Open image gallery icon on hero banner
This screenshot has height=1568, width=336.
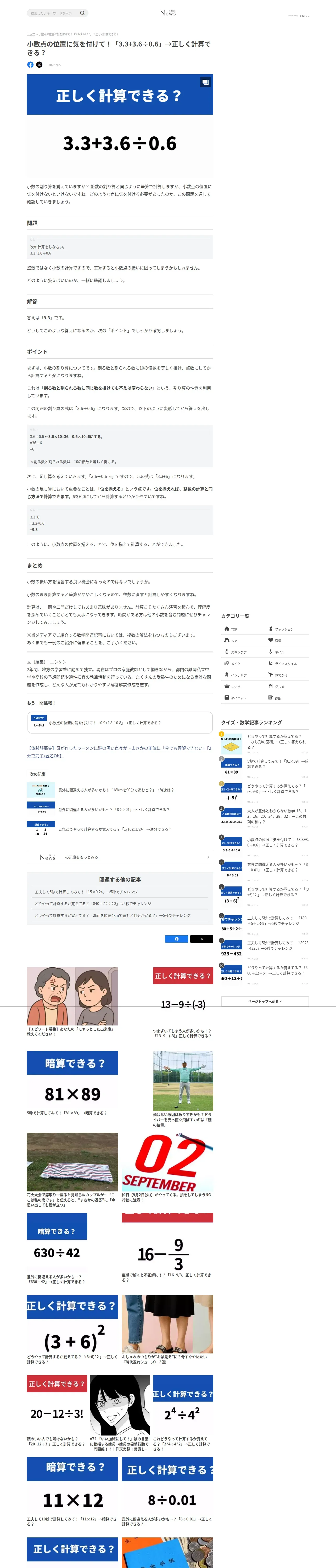pyautogui.click(x=205, y=82)
